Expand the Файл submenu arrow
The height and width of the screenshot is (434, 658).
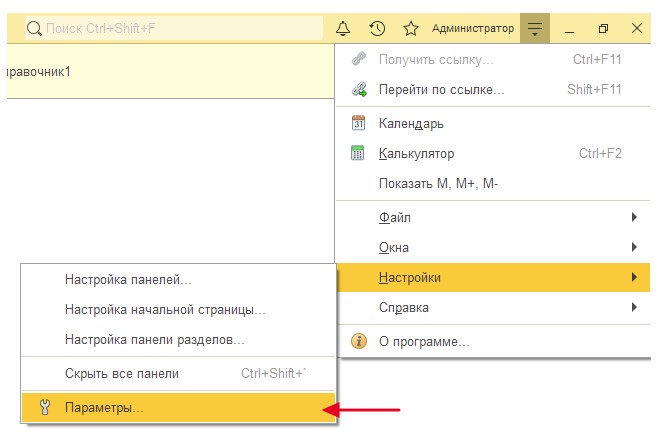pos(633,217)
